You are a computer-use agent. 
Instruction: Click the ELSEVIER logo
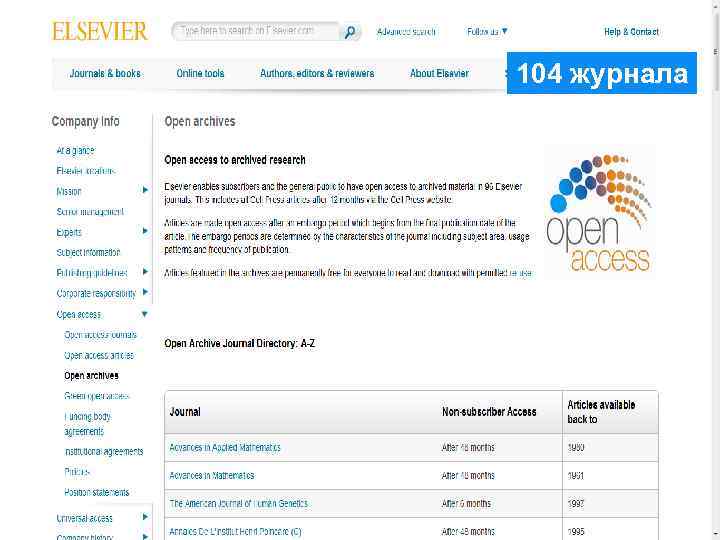coord(100,31)
